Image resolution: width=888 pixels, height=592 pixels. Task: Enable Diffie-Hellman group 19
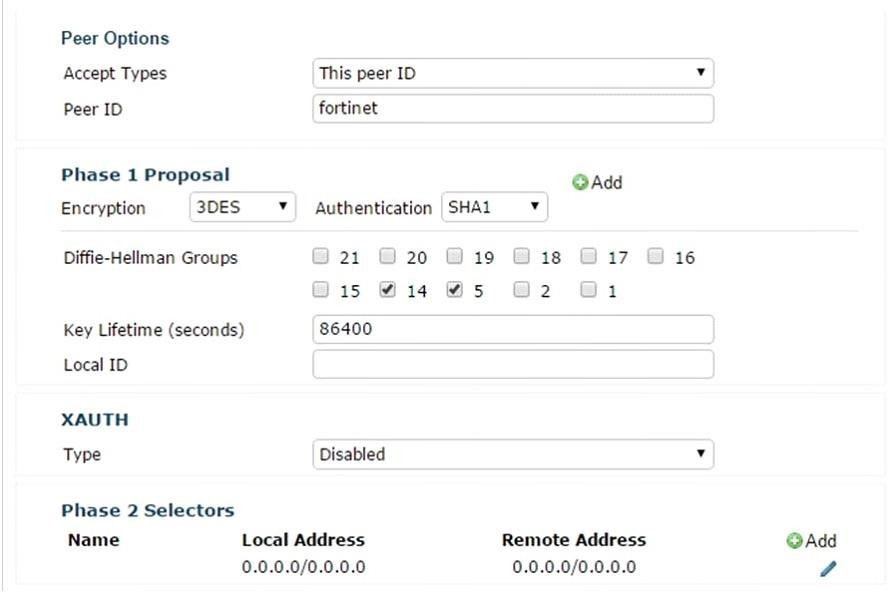pyautogui.click(x=454, y=256)
